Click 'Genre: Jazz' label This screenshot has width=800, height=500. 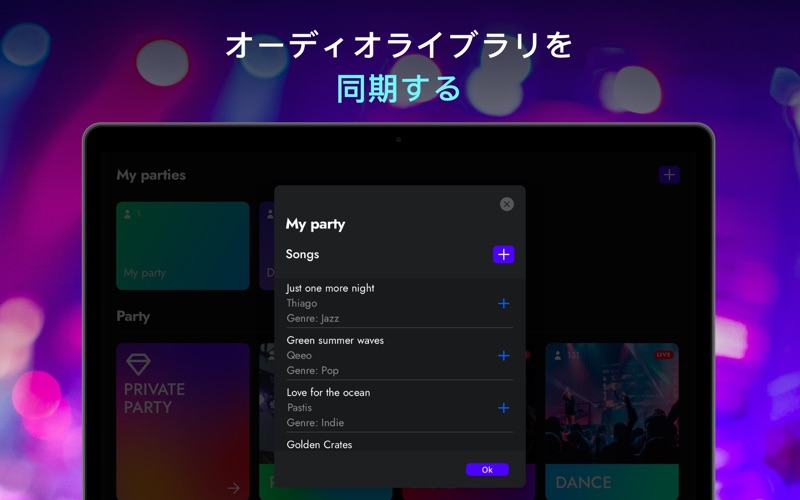(313, 318)
